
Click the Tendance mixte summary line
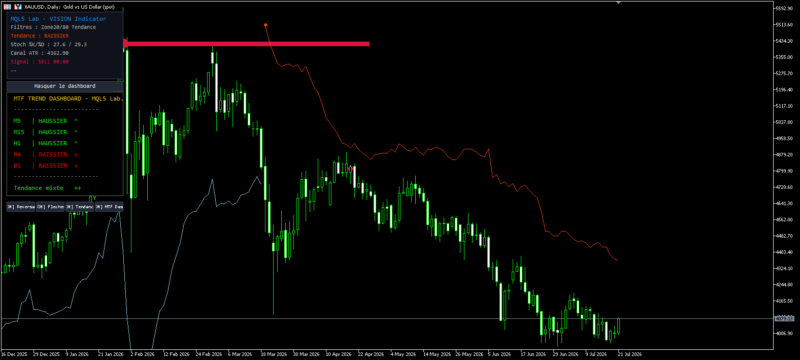47,188
